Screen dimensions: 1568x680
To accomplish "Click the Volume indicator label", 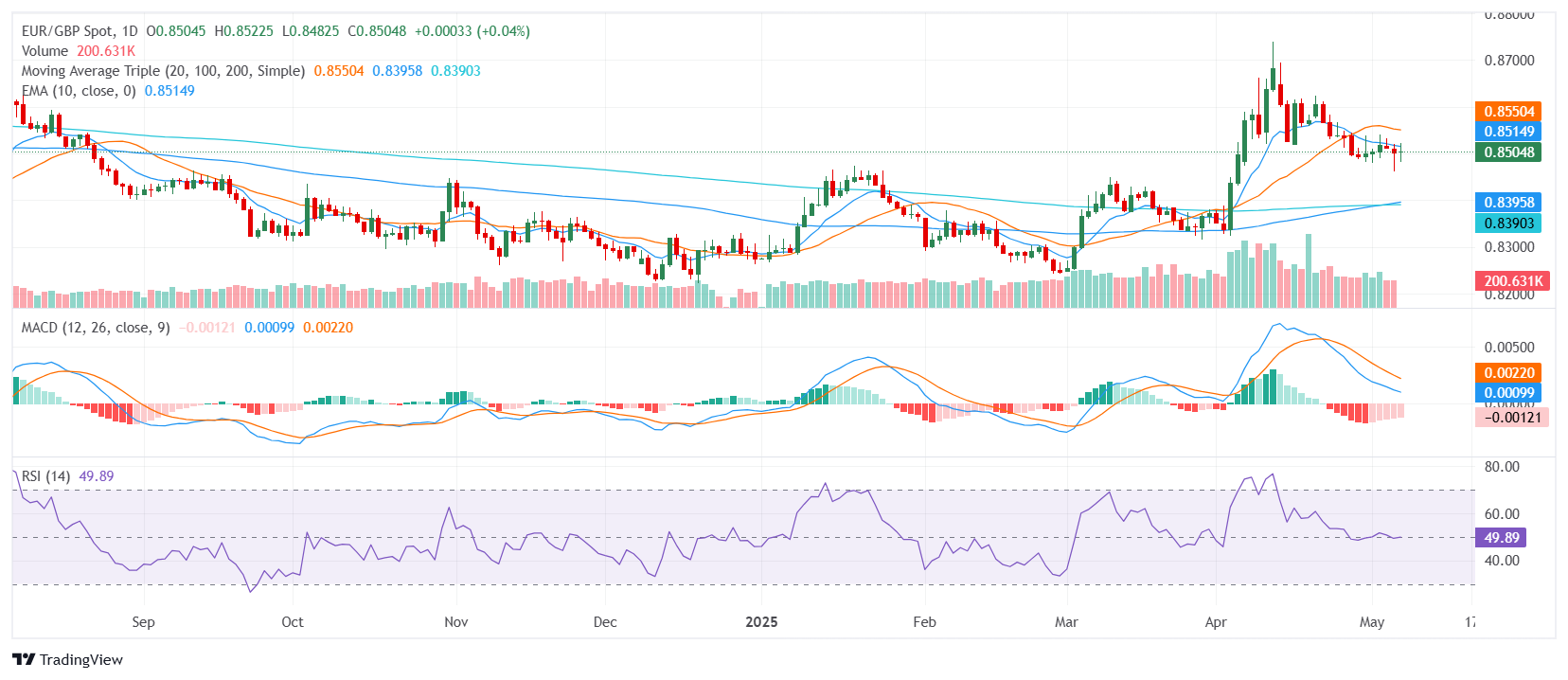I will pyautogui.click(x=45, y=51).
